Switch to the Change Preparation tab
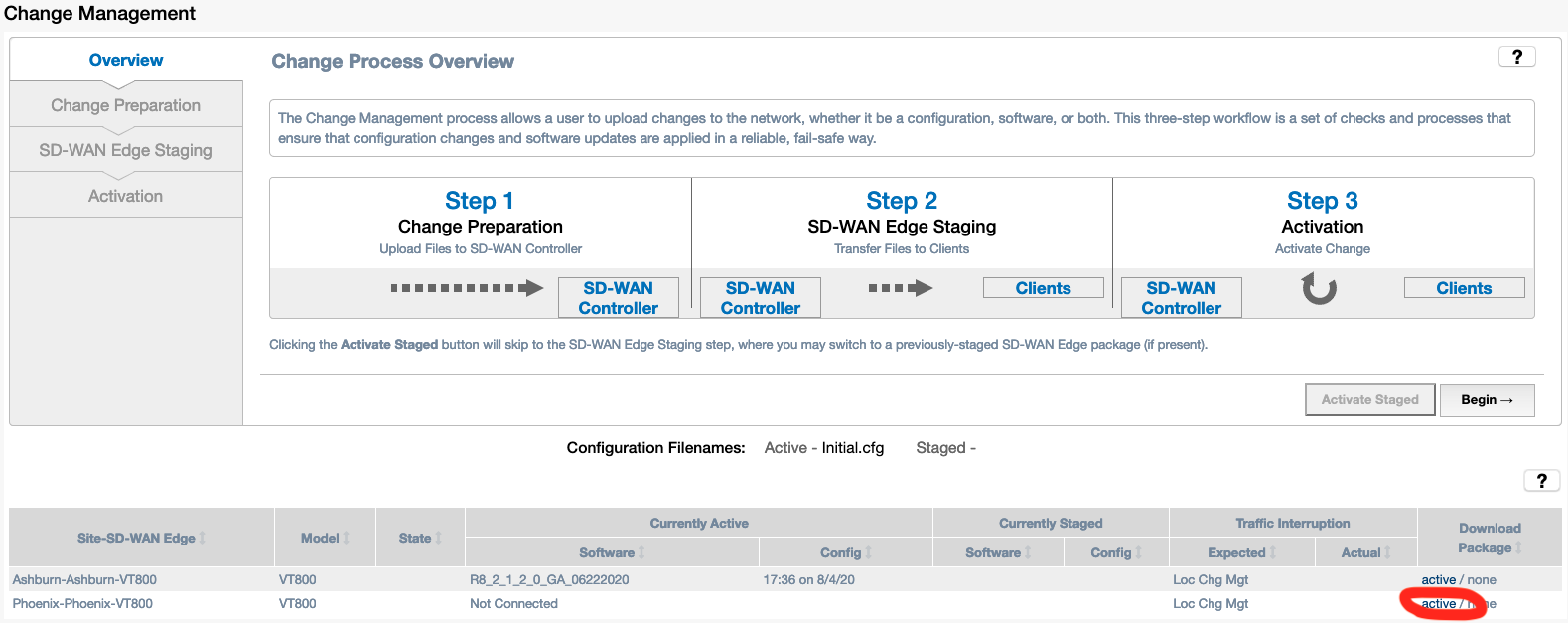This screenshot has width=1568, height=623. pyautogui.click(x=126, y=105)
